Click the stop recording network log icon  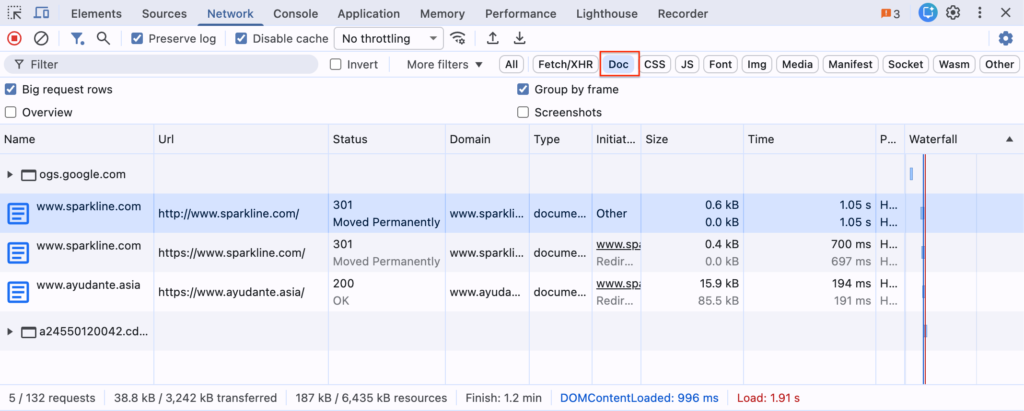point(14,38)
